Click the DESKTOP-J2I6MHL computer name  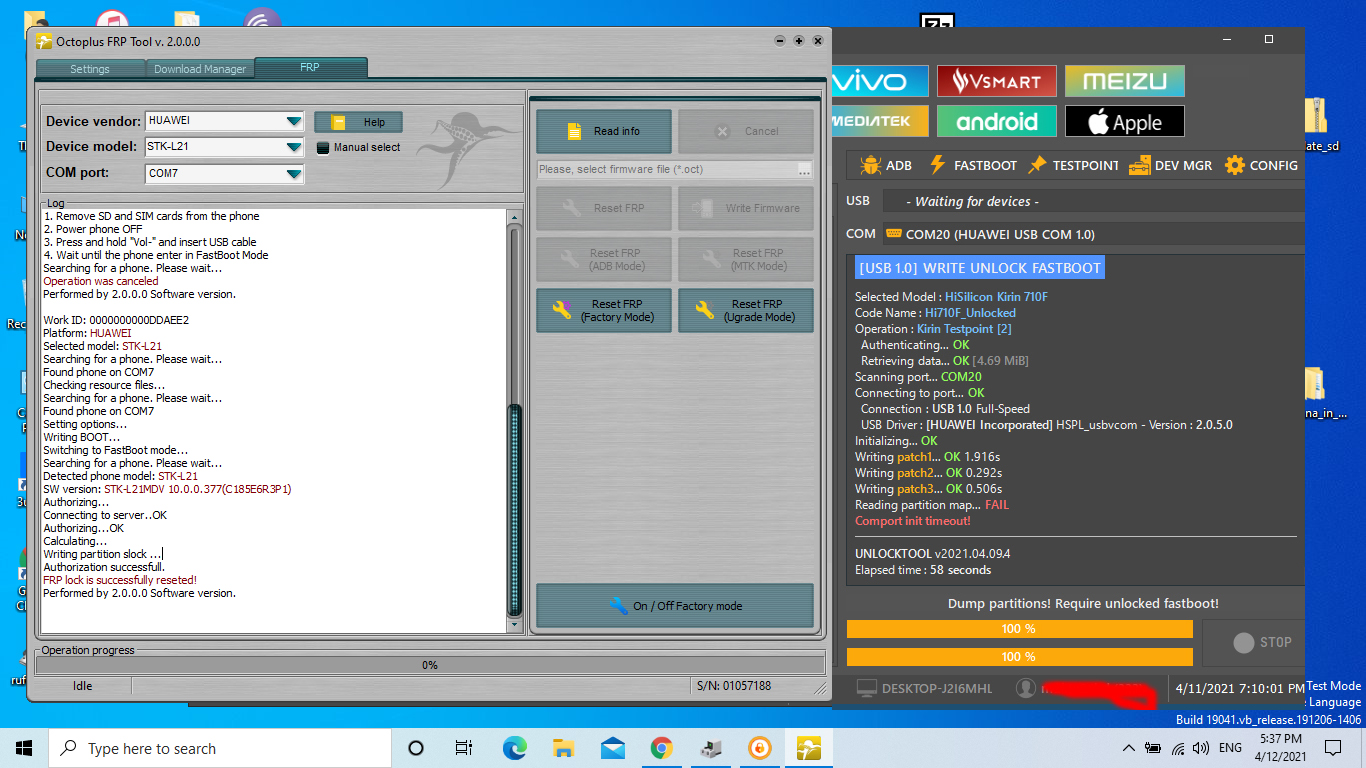point(938,688)
